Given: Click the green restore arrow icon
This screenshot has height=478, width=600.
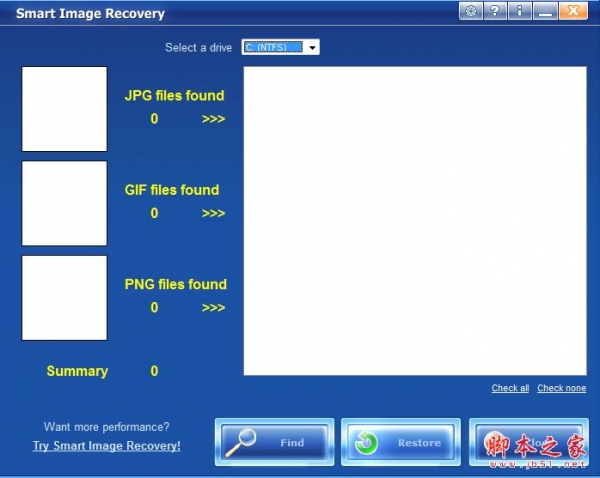Looking at the screenshot, I should [366, 443].
